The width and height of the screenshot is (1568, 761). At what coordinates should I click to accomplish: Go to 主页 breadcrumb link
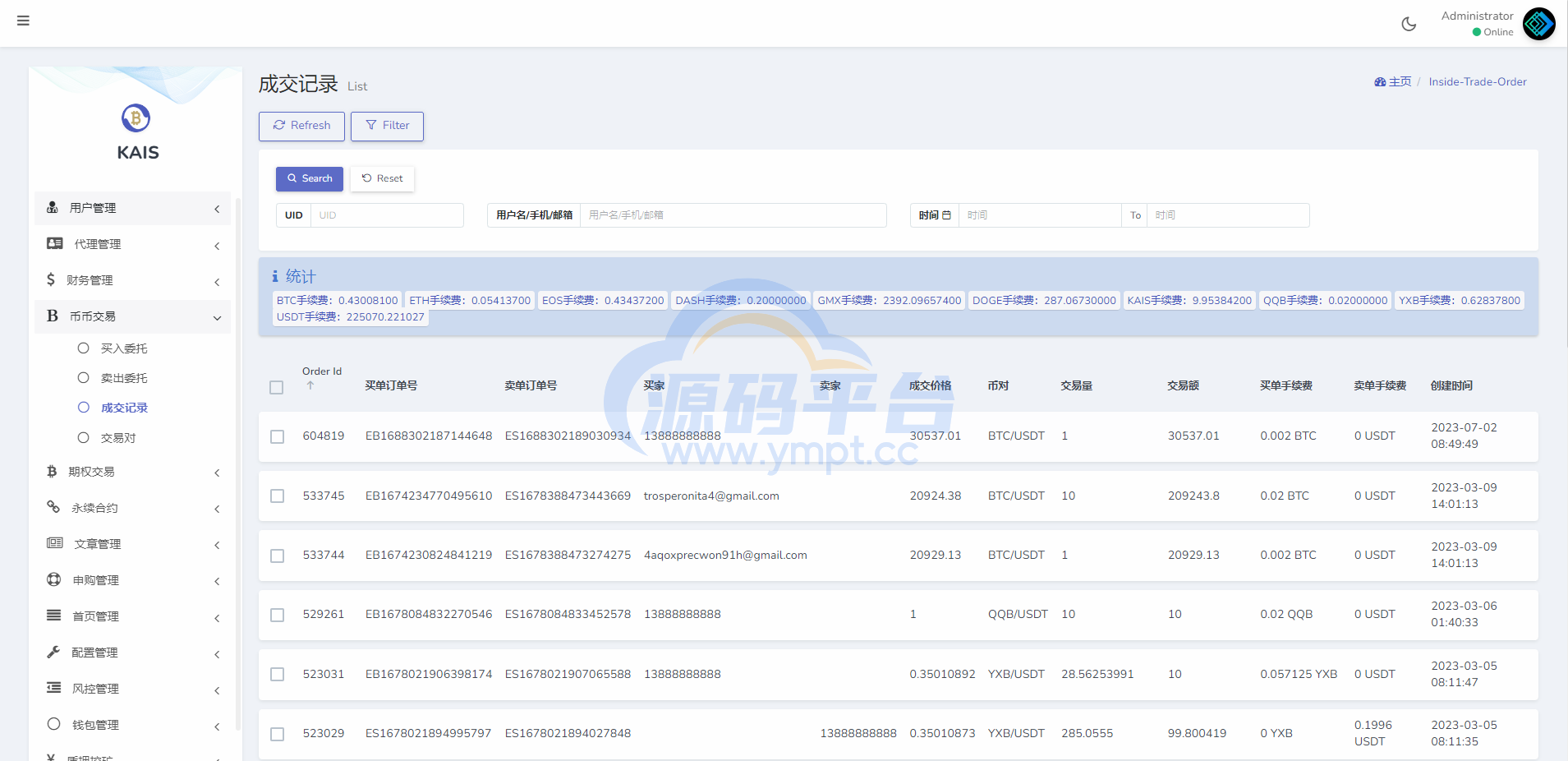click(x=1400, y=82)
